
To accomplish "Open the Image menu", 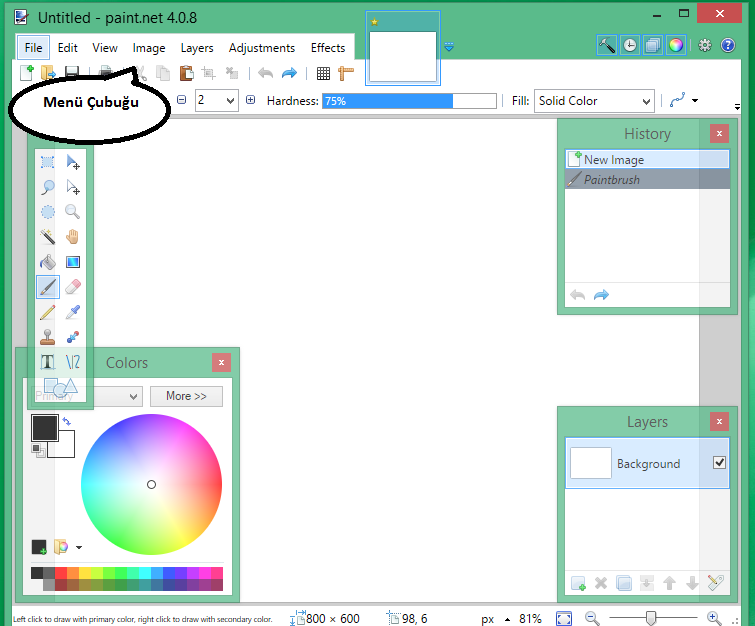I will (149, 48).
